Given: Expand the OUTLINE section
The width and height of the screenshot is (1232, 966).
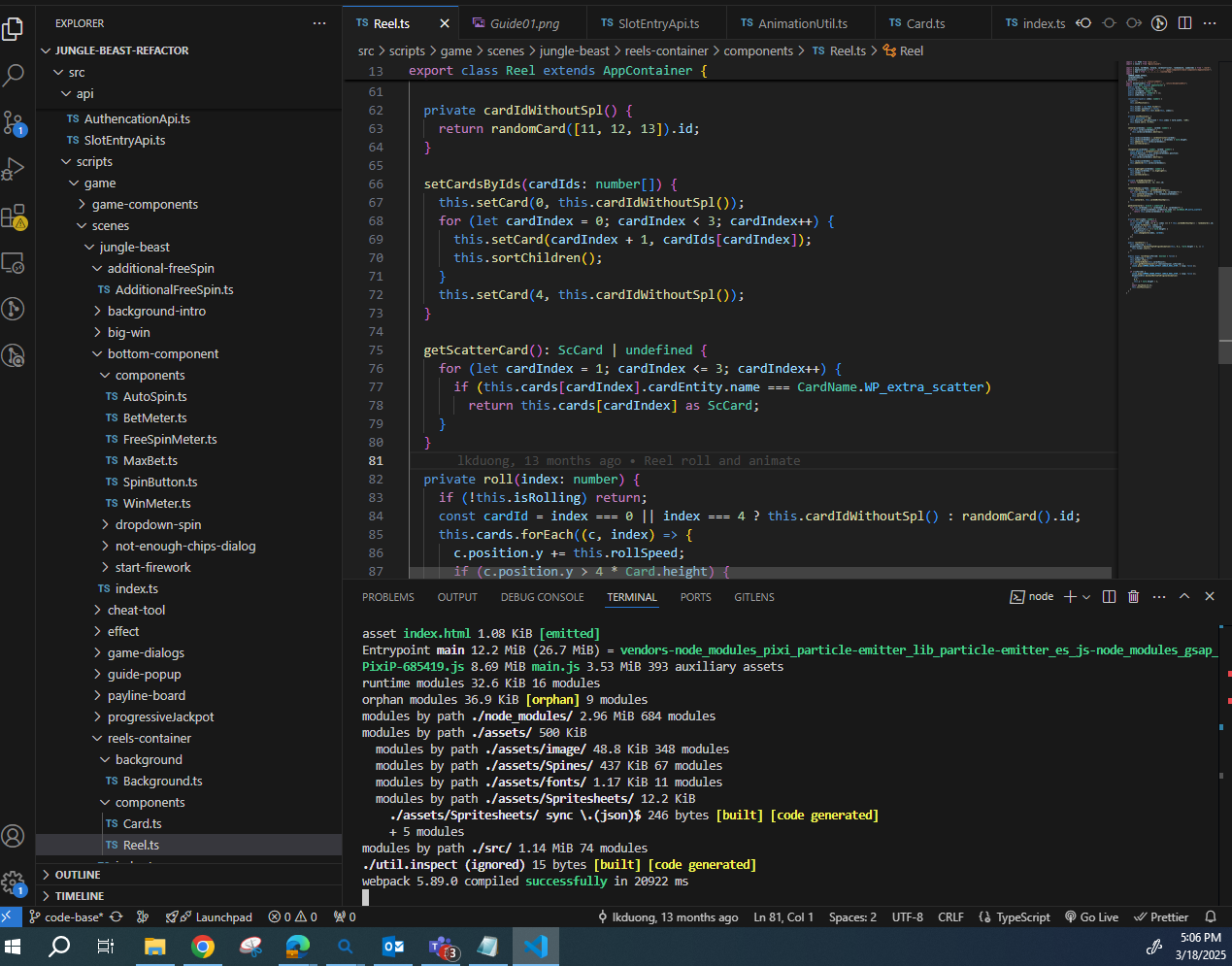Looking at the screenshot, I should pyautogui.click(x=78, y=875).
